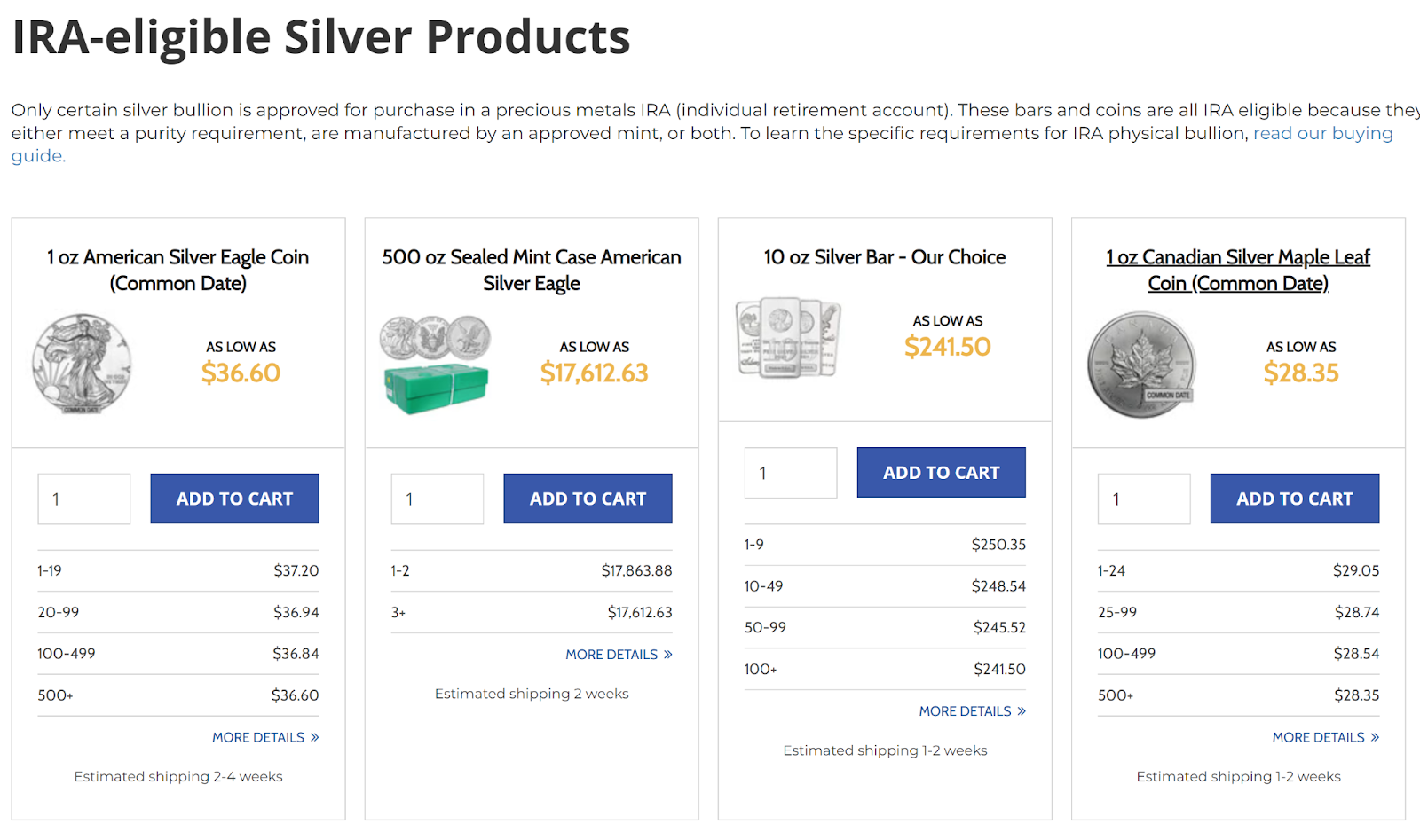Open More Details for Canadian Maple Leaf
The image size is (1420, 840).
tap(1325, 737)
